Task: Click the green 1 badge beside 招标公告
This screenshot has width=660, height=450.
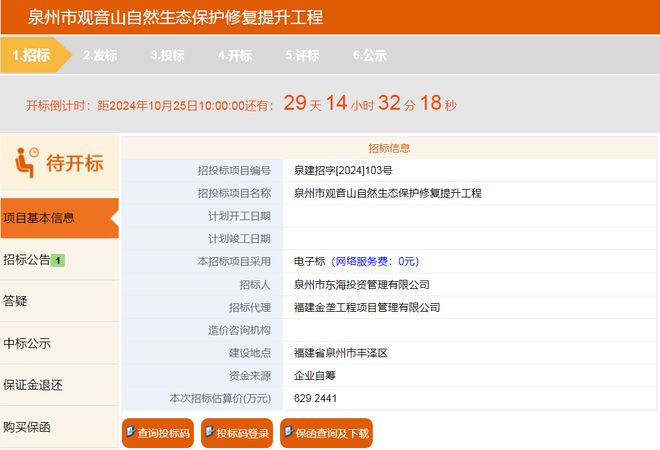Action: click(58, 261)
